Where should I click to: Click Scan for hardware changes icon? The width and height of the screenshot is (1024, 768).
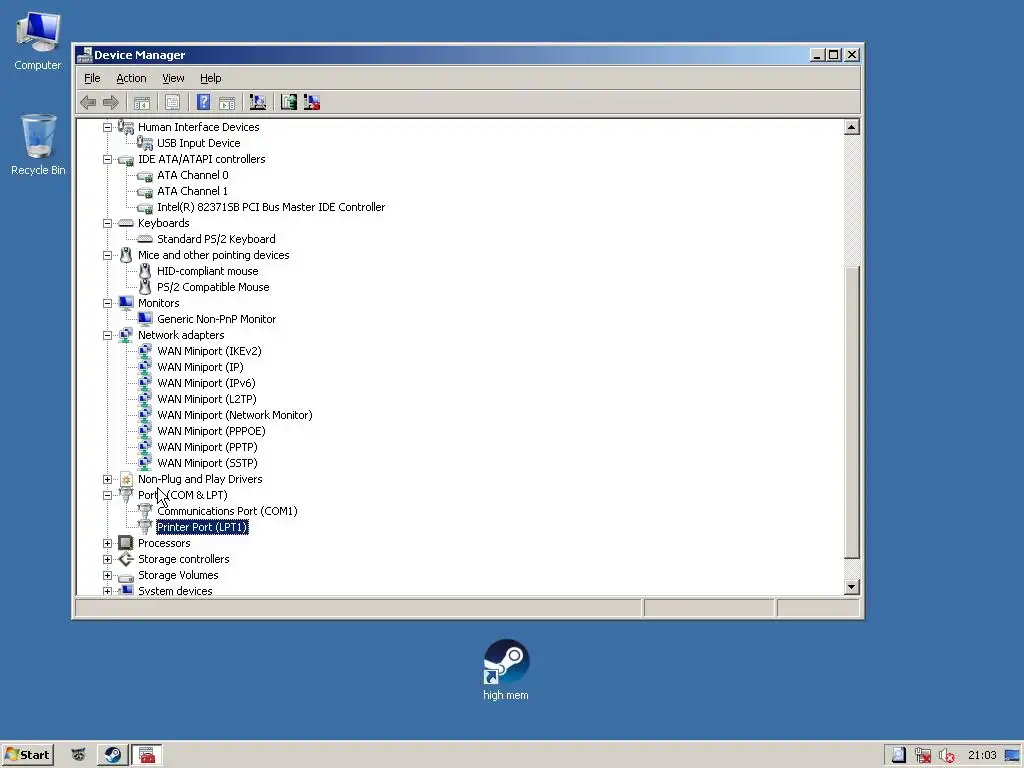257,103
